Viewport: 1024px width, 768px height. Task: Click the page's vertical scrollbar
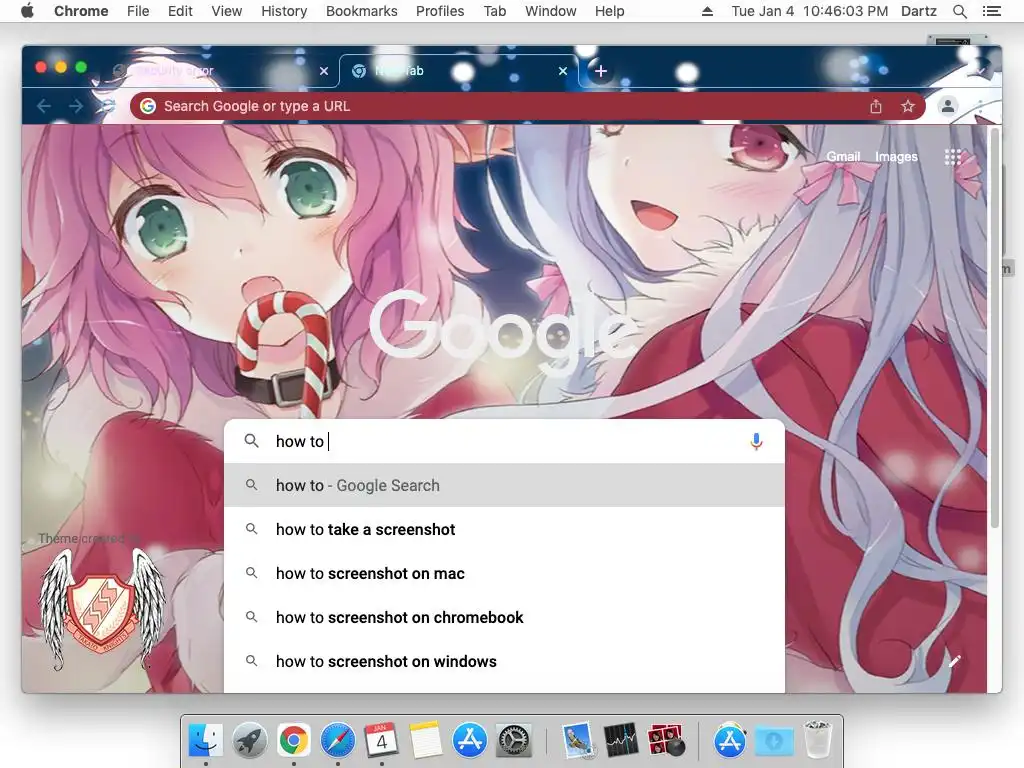995,328
